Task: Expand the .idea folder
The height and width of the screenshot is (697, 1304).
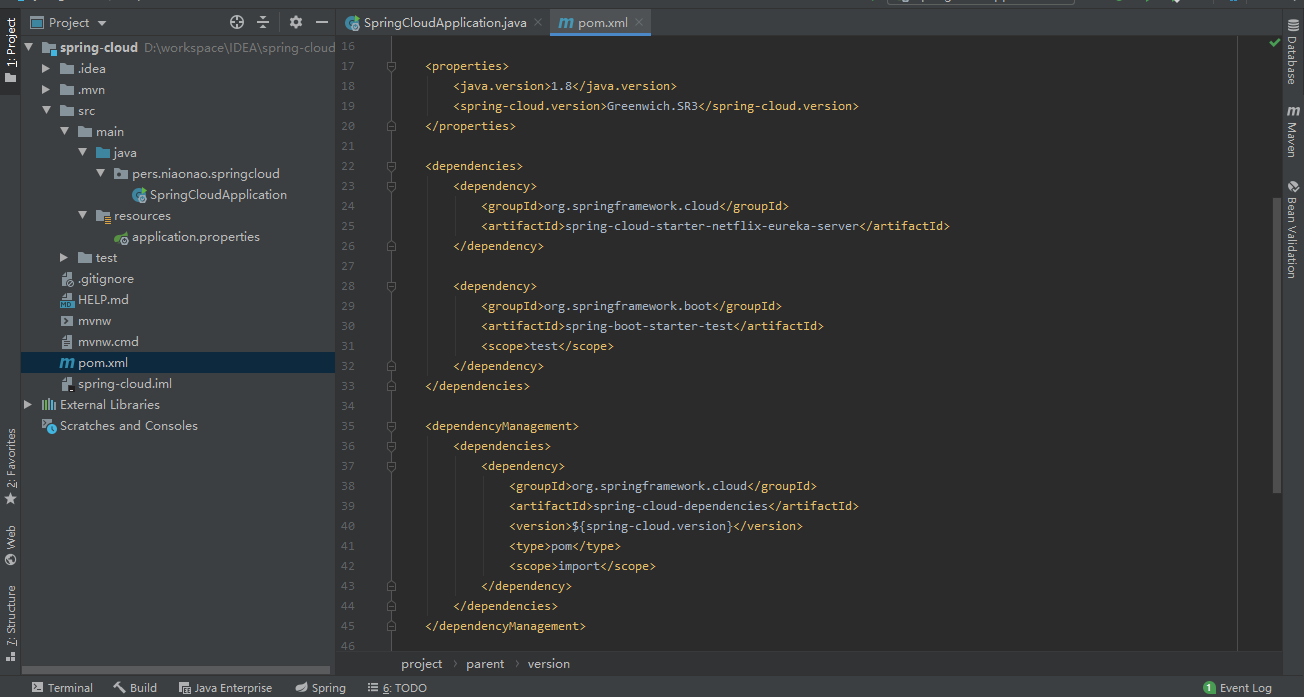Action: (46, 69)
